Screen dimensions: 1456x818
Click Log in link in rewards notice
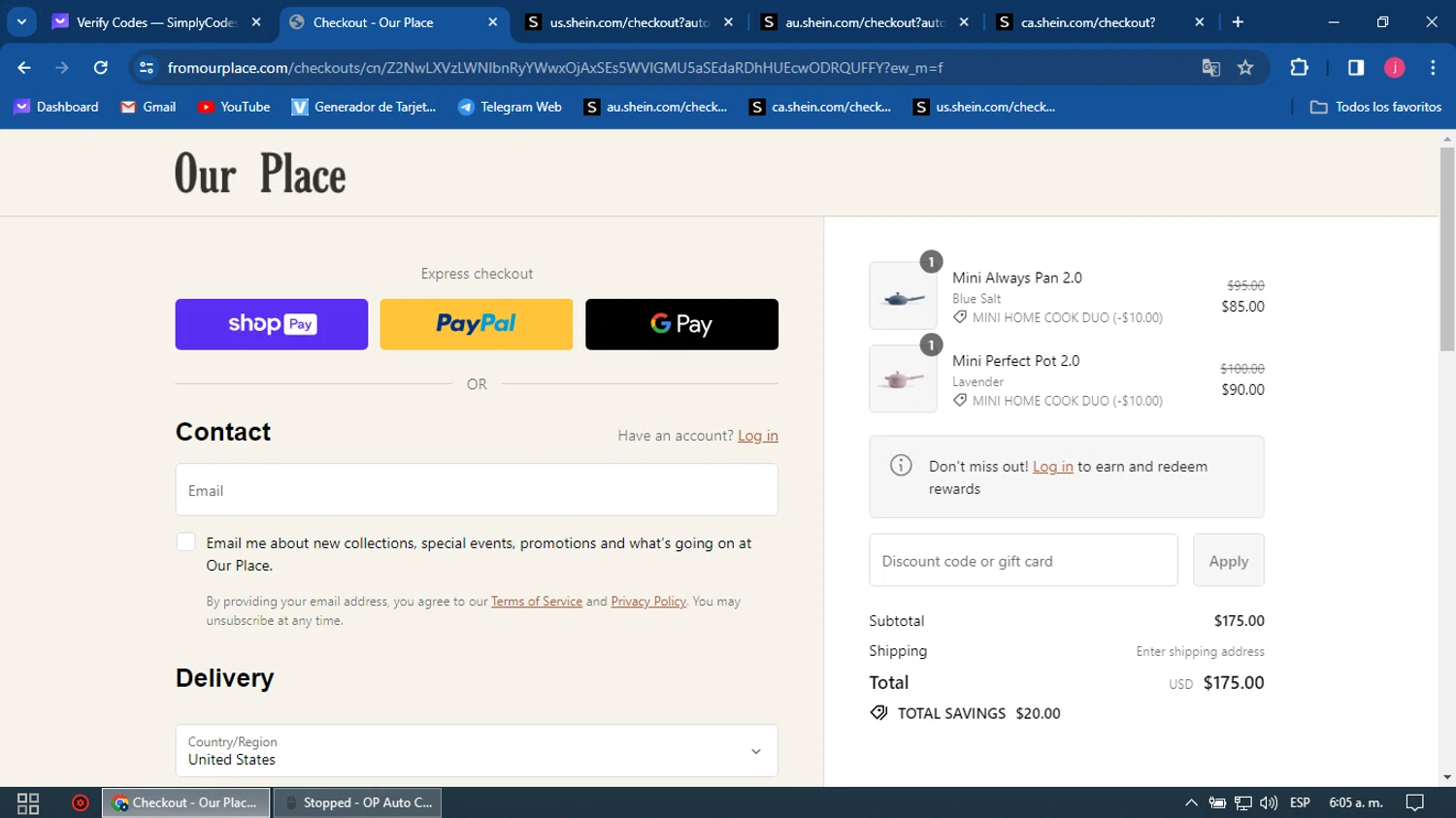pos(1053,467)
